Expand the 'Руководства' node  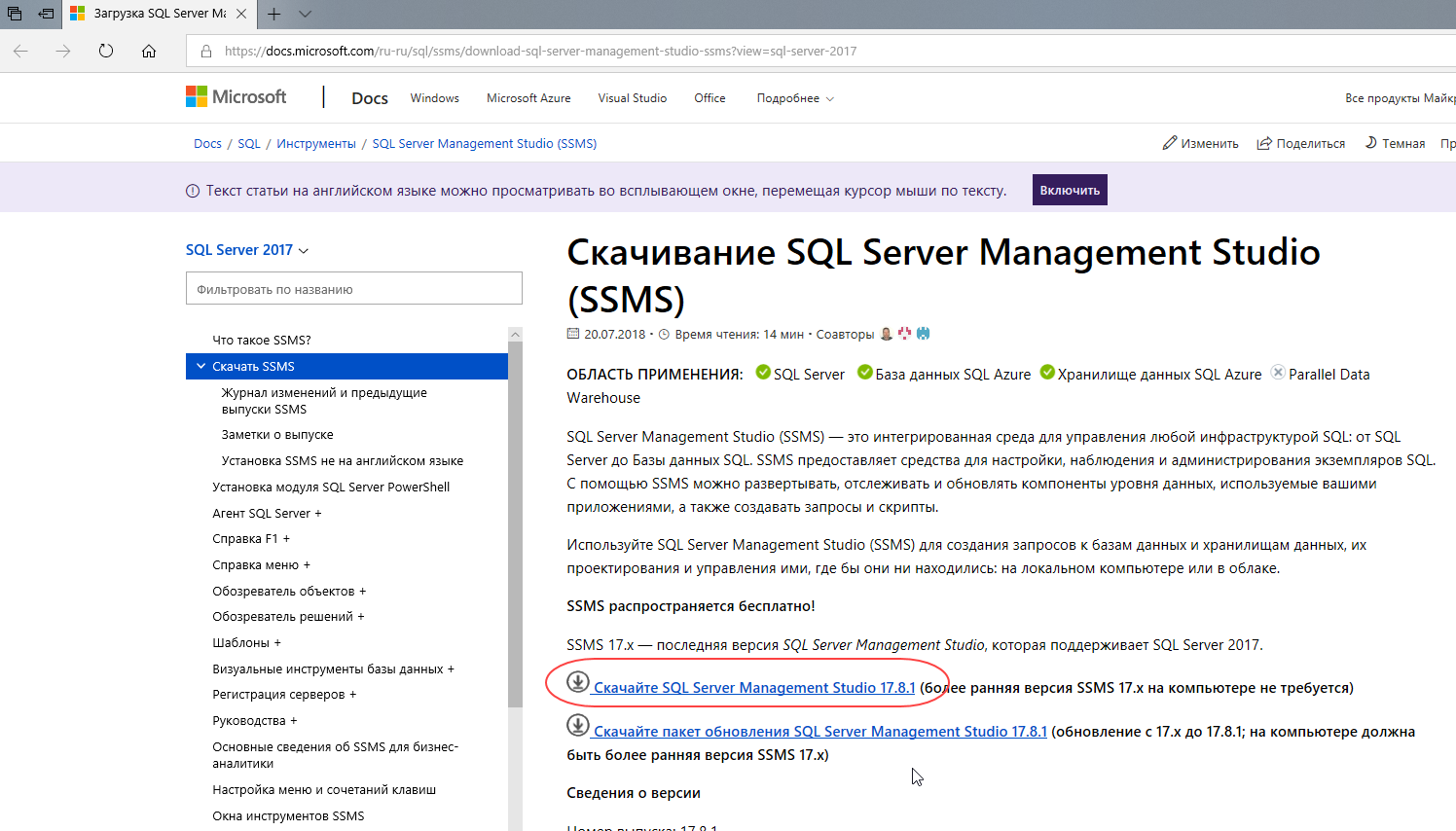pyautogui.click(x=254, y=720)
